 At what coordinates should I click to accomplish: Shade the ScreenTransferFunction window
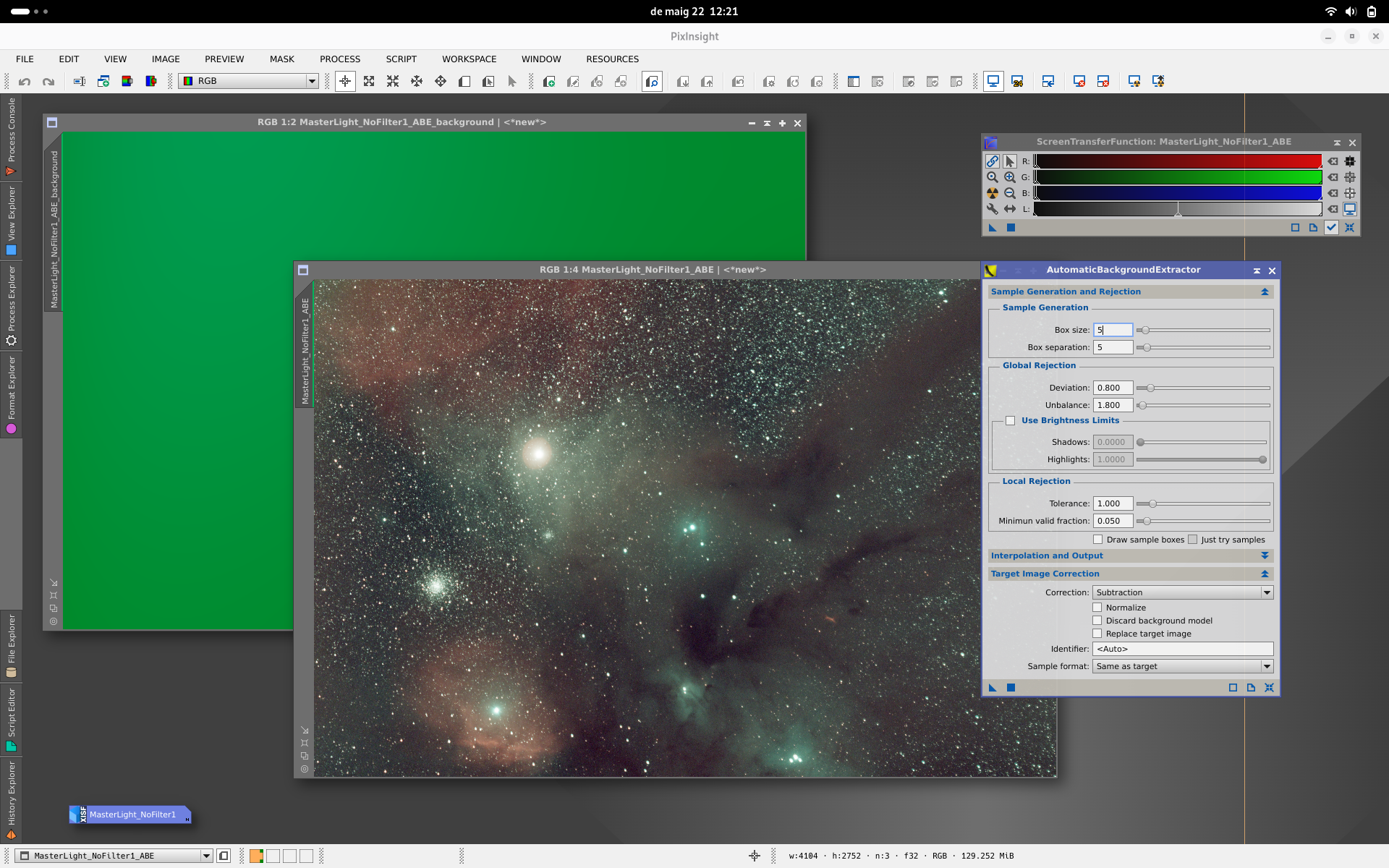coord(1337,142)
